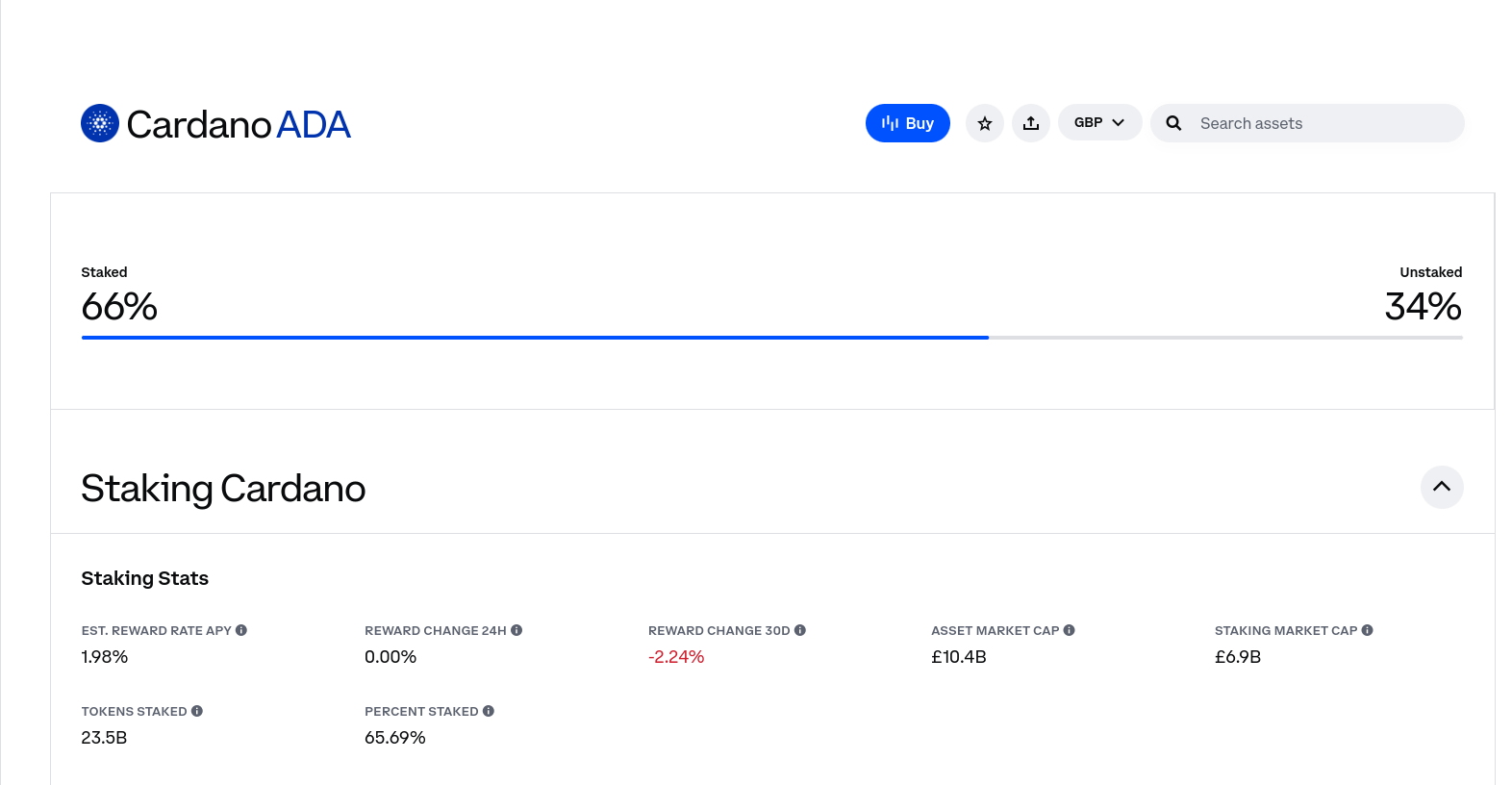Click the staked percentage progress bar
This screenshot has width=1512, height=785.
771,338
